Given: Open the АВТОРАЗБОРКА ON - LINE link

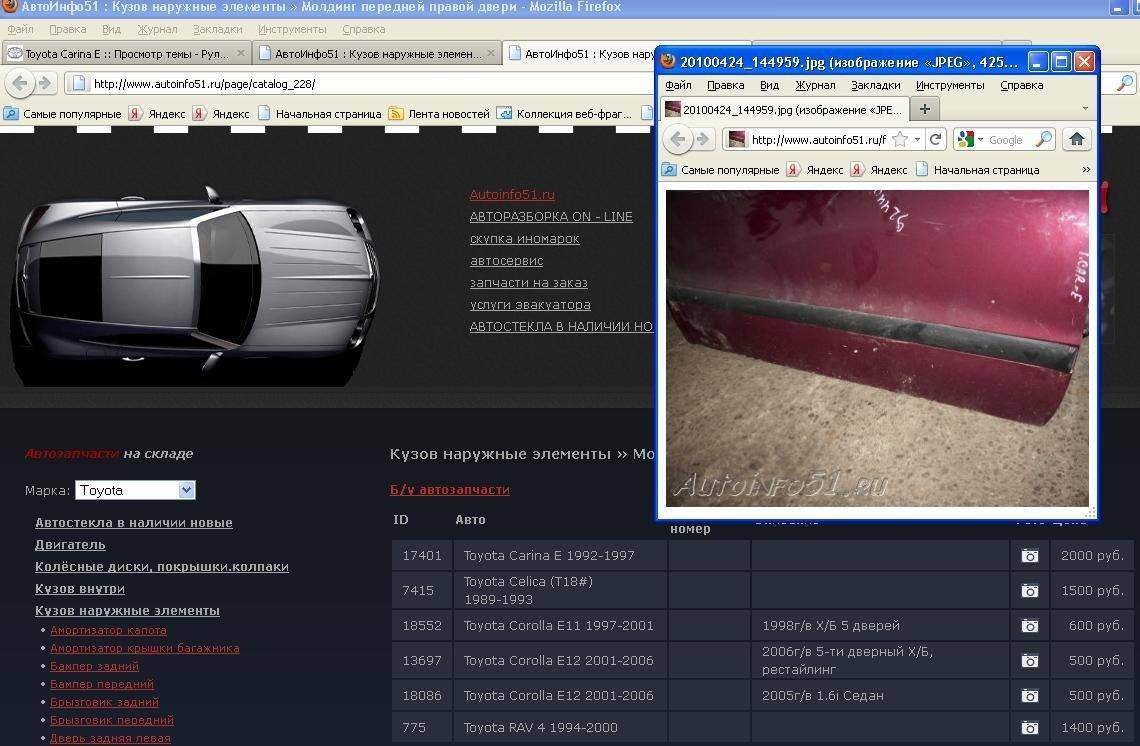Looking at the screenshot, I should [551, 217].
